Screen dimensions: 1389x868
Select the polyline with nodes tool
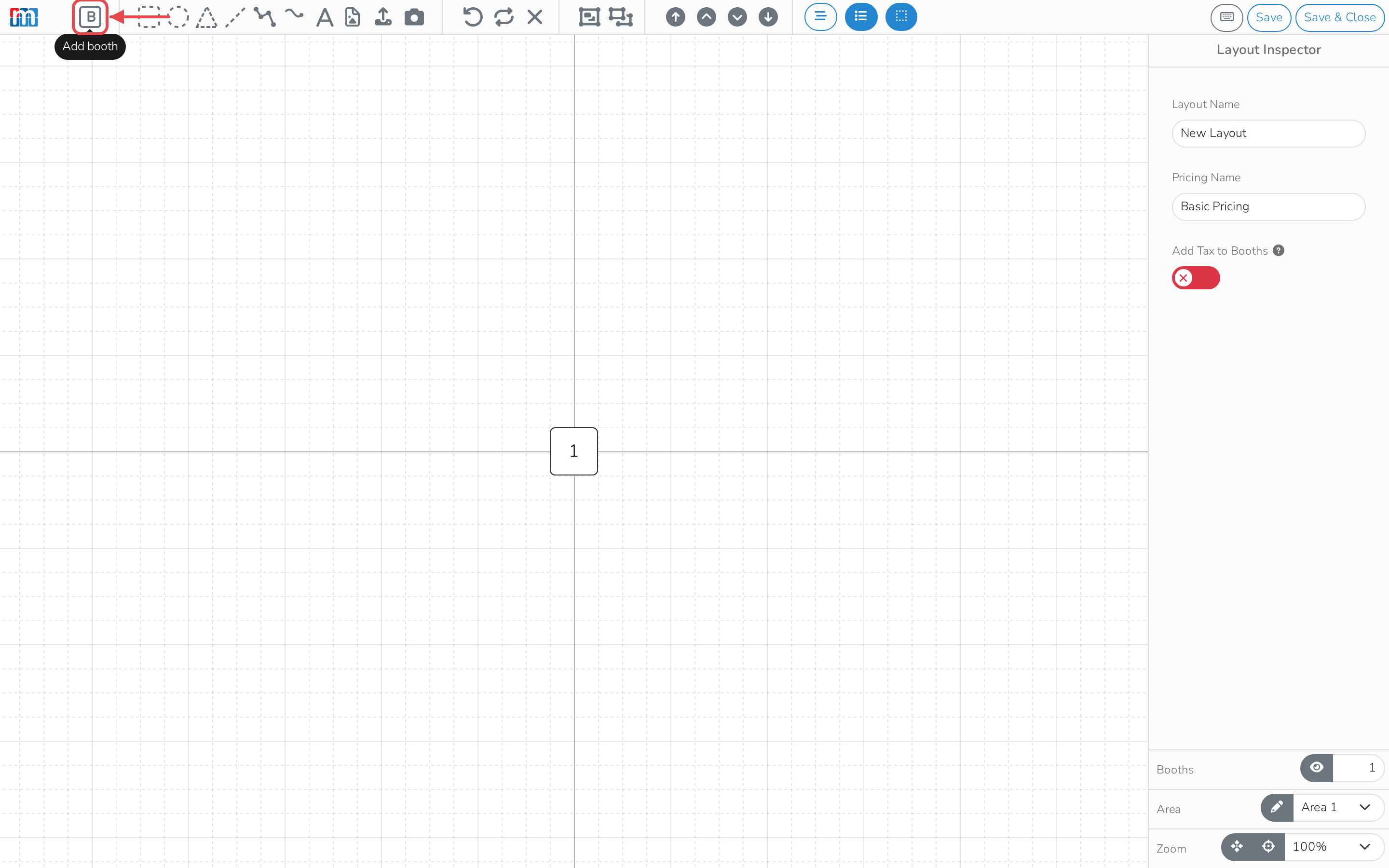[x=265, y=17]
